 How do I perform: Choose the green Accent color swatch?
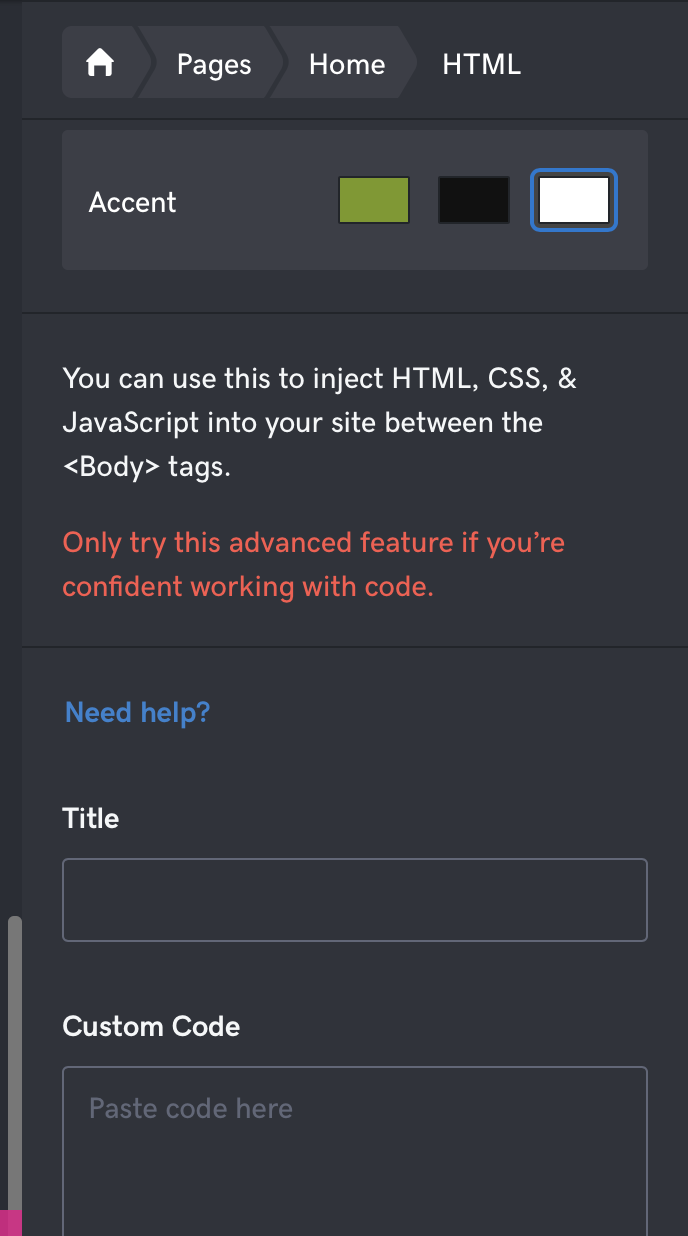(x=374, y=200)
